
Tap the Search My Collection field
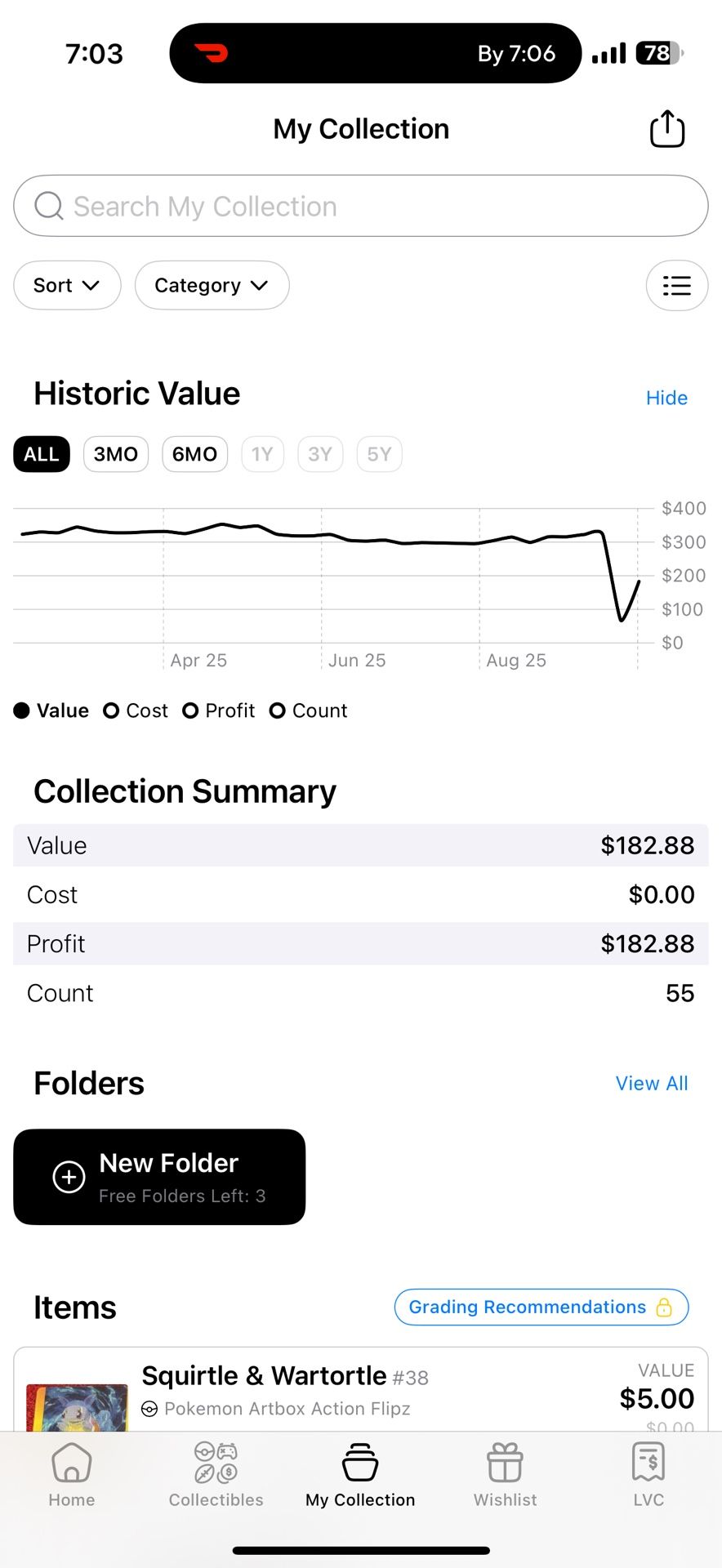click(360, 206)
